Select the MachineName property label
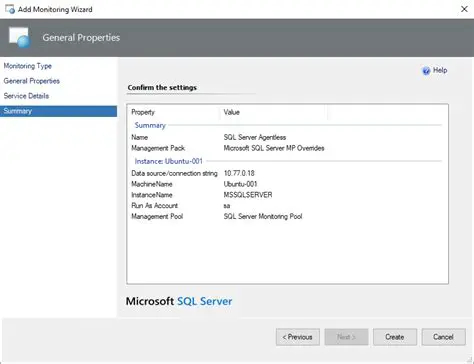 click(x=152, y=184)
